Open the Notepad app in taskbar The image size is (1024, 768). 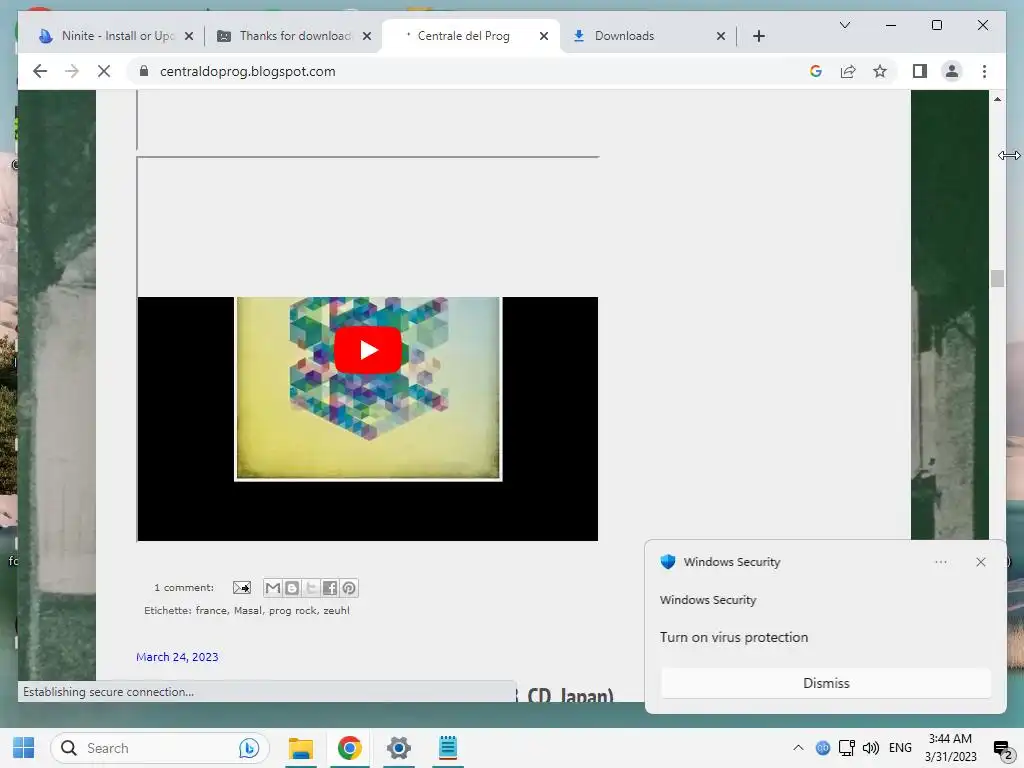point(447,748)
